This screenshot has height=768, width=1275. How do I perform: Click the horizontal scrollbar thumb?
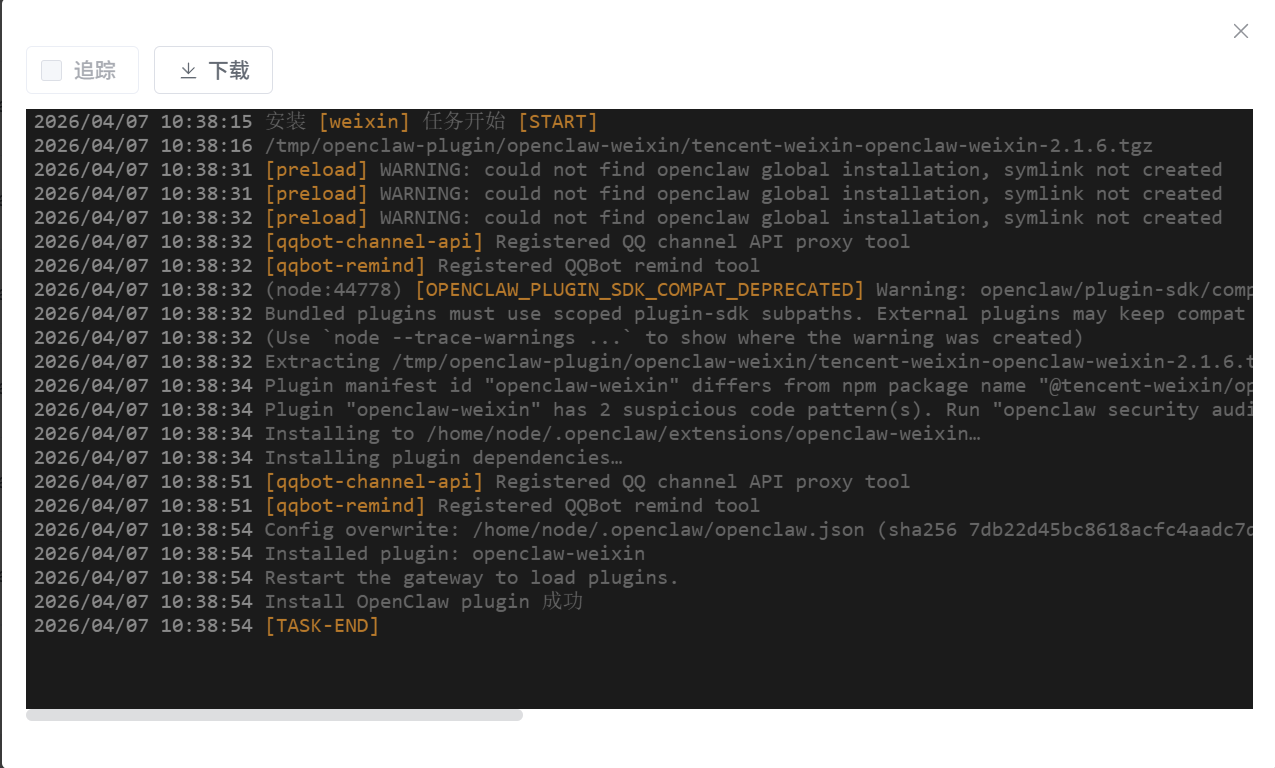tap(274, 715)
